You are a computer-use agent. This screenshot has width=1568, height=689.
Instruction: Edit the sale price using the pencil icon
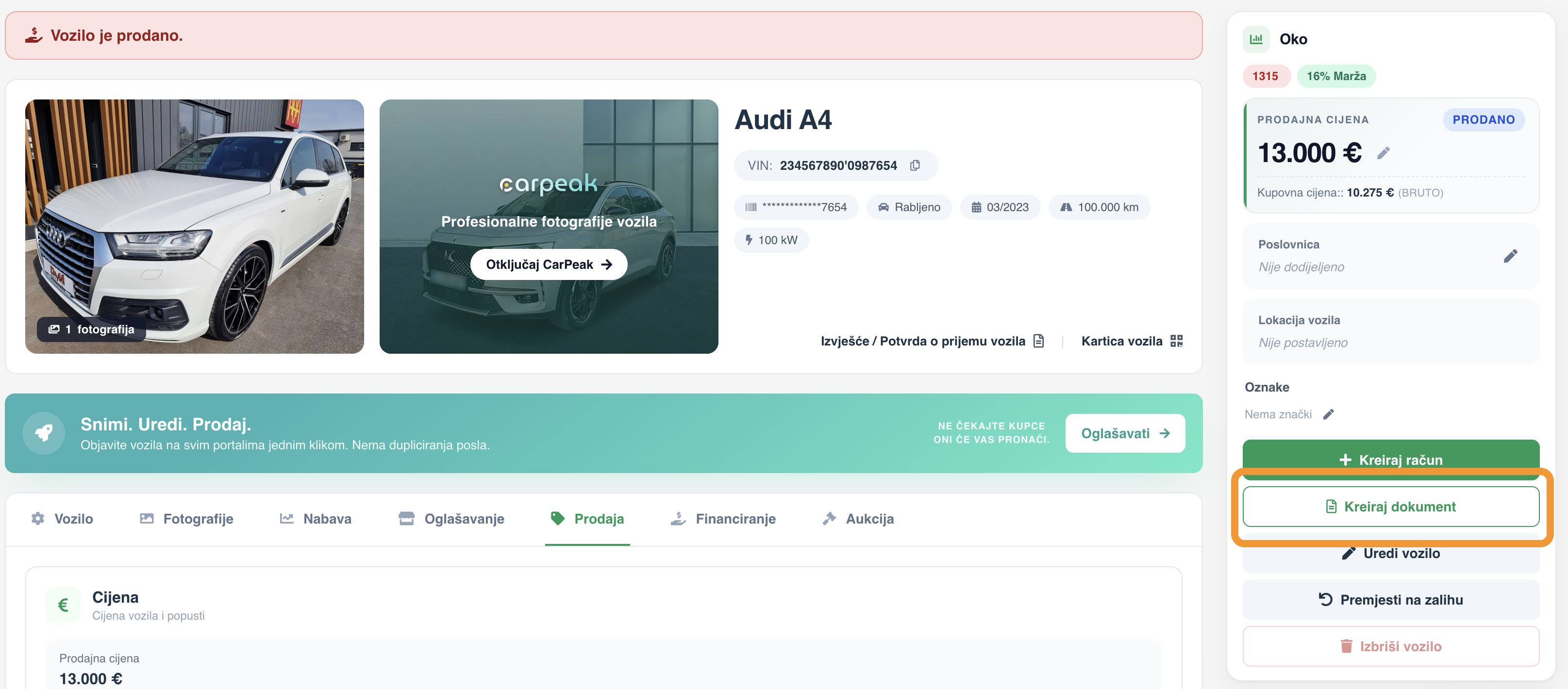point(1383,153)
